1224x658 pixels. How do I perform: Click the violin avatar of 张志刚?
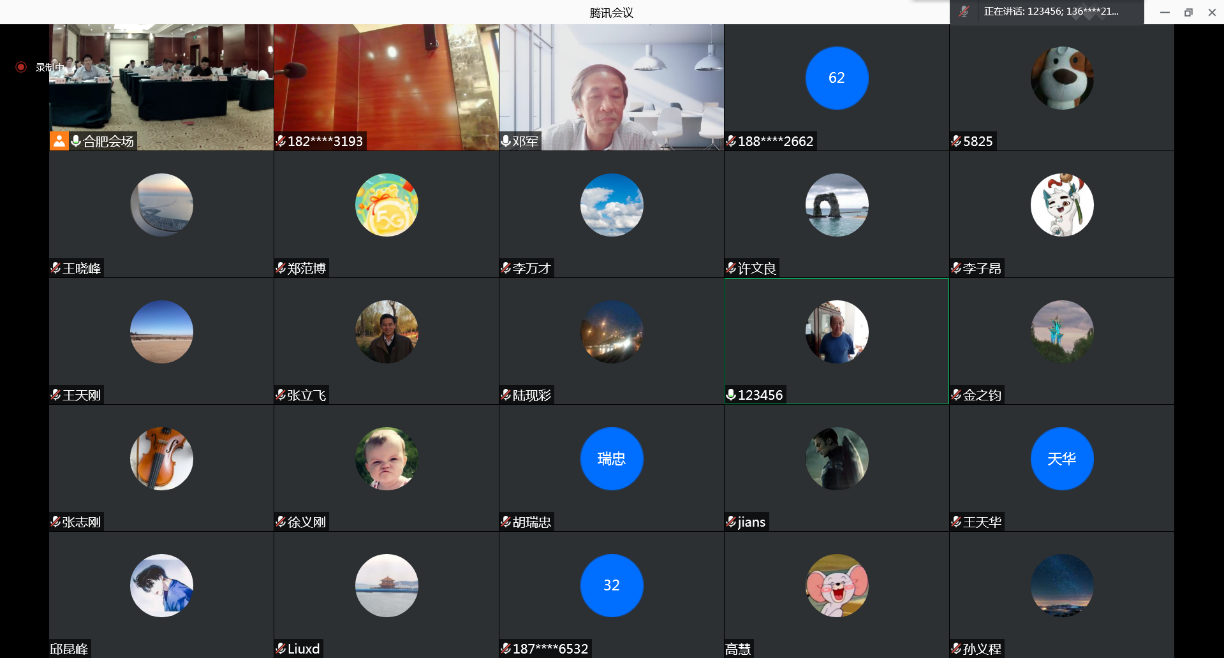pos(161,459)
